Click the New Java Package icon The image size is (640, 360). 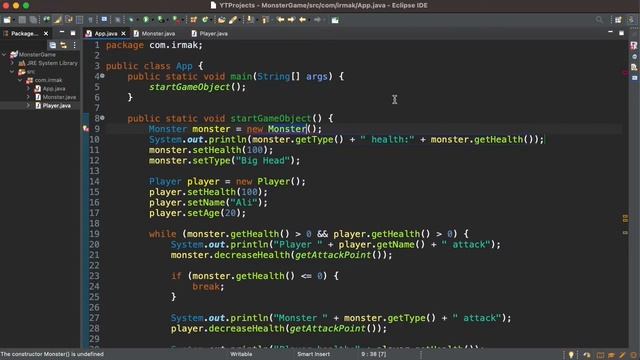tap(193, 20)
